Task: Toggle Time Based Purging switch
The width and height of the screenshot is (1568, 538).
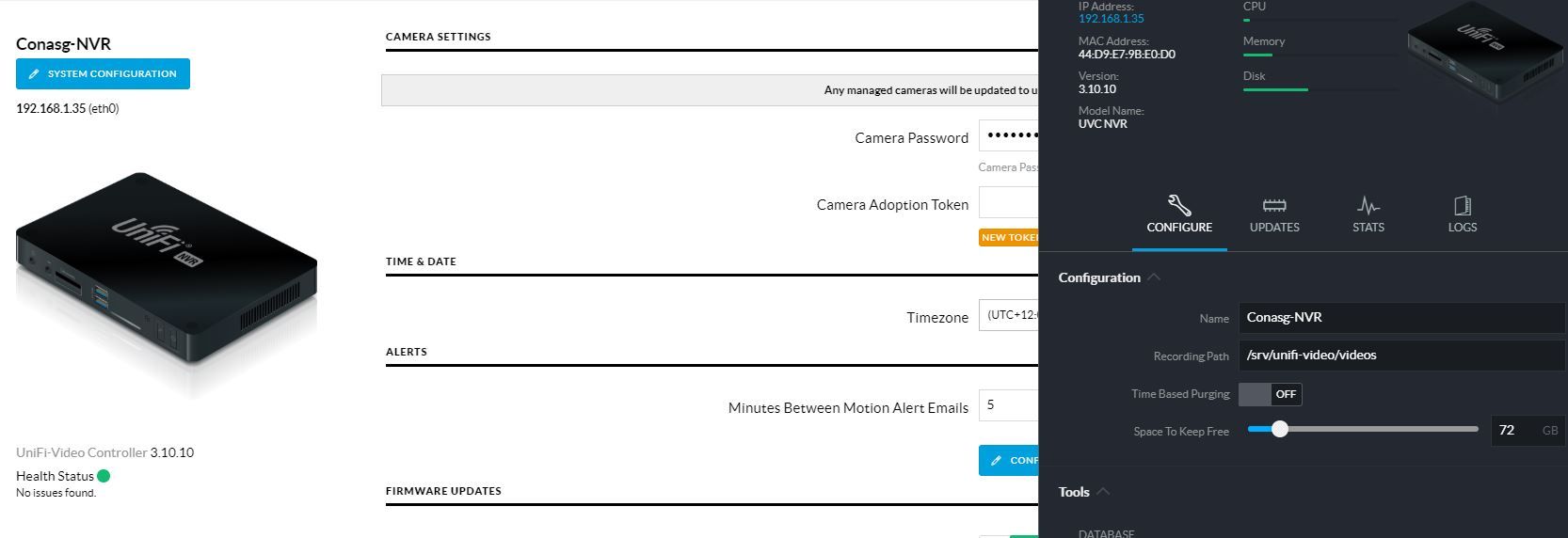Action: click(1270, 394)
